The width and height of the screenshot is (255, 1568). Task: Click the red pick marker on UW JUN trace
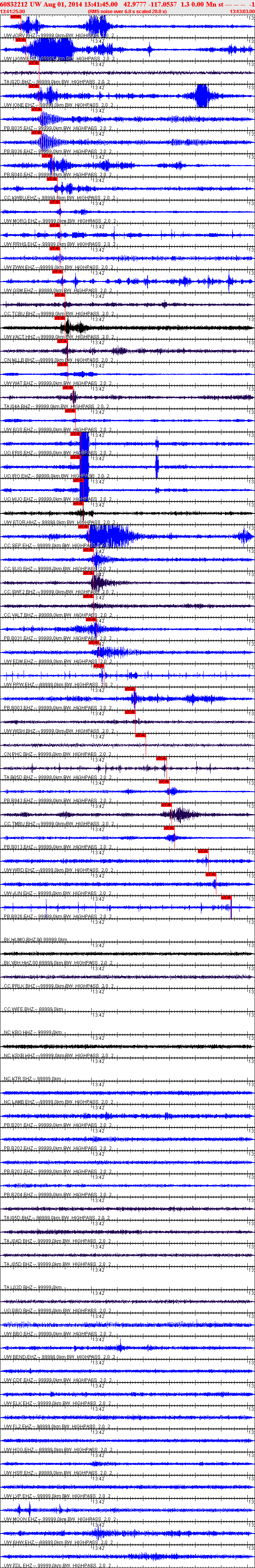pyautogui.click(x=211, y=874)
